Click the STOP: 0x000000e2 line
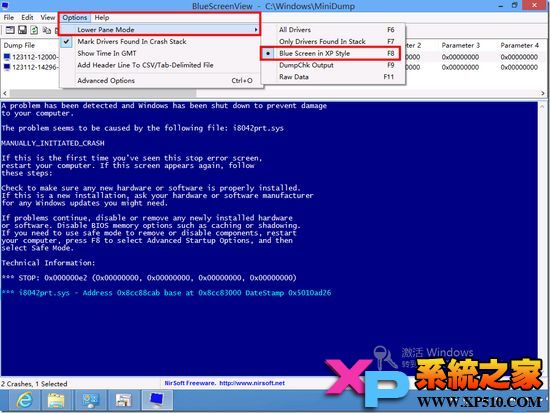Screen dimensions: 550x413 [149, 278]
